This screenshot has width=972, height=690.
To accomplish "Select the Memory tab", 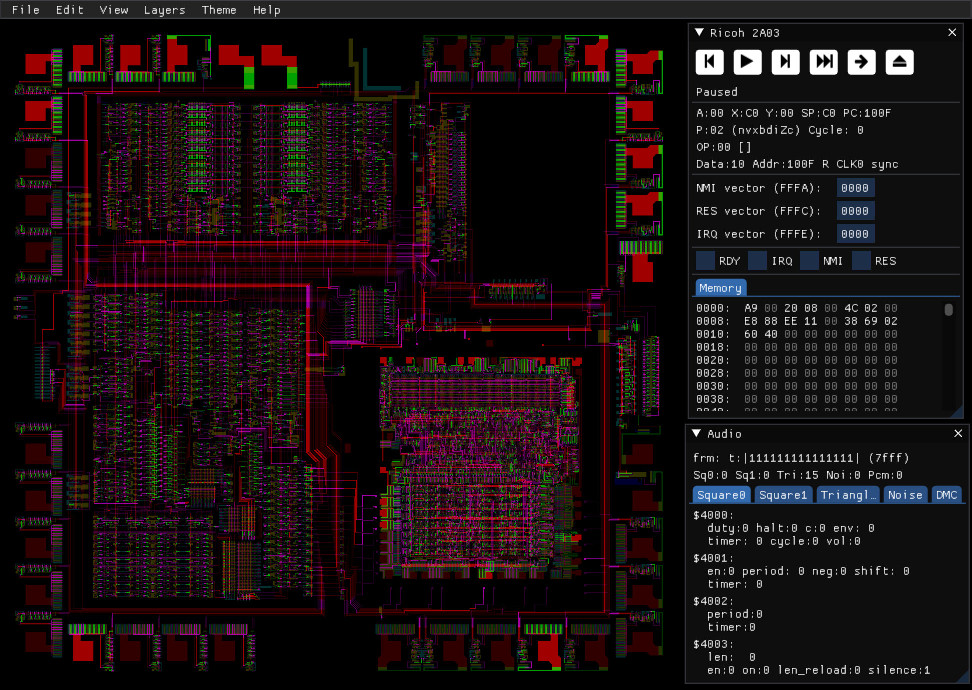I will pyautogui.click(x=720, y=288).
